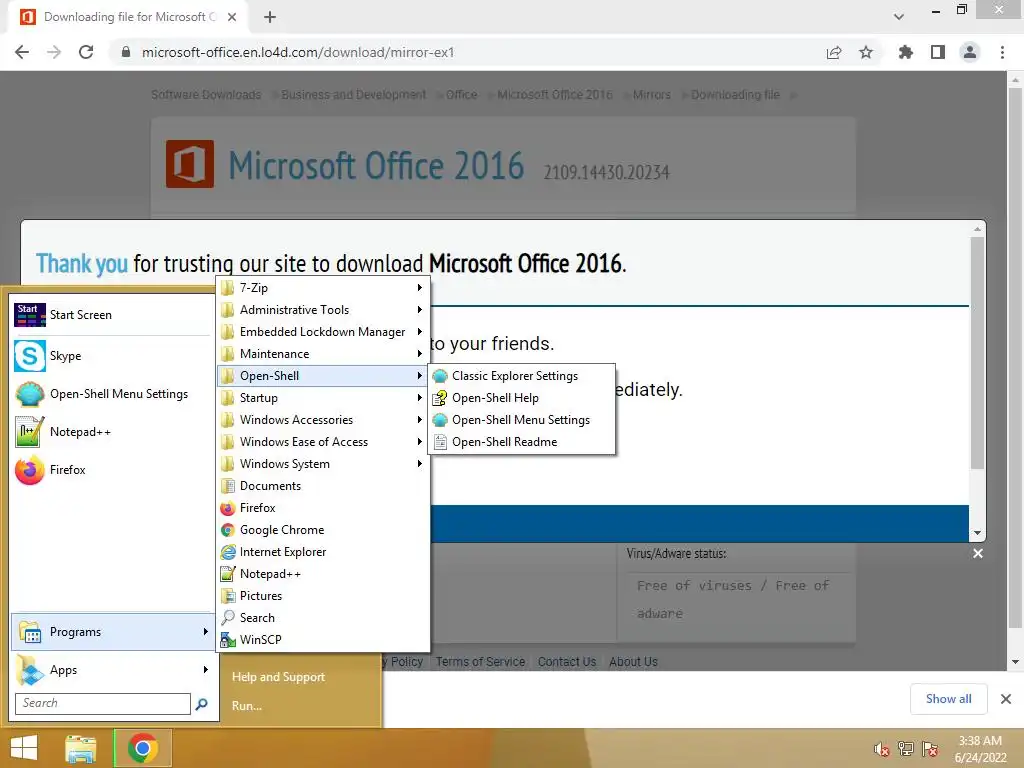
Task: Open Google Chrome in Programs submenu
Action: [323, 530]
